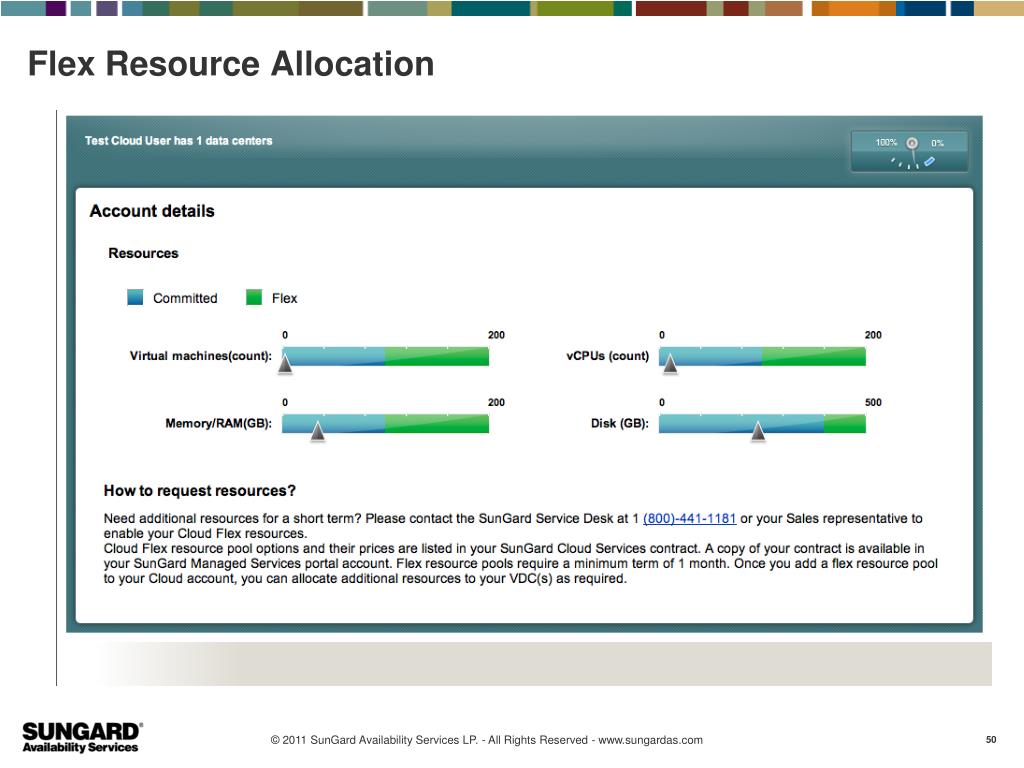The image size is (1024, 768).
Task: Click the 'How to request resources?' heading
Action: click(200, 491)
